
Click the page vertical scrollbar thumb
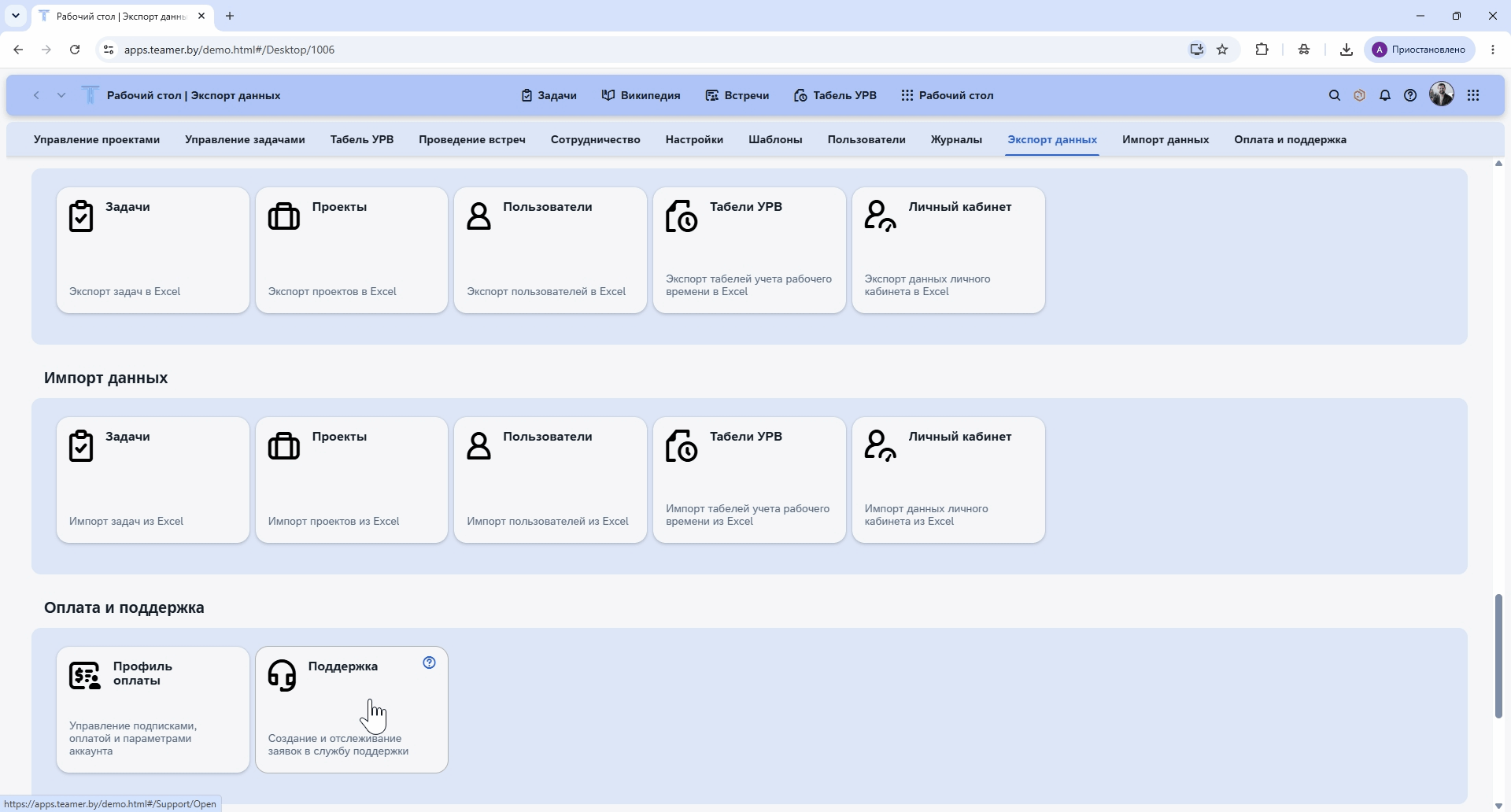point(1498,656)
